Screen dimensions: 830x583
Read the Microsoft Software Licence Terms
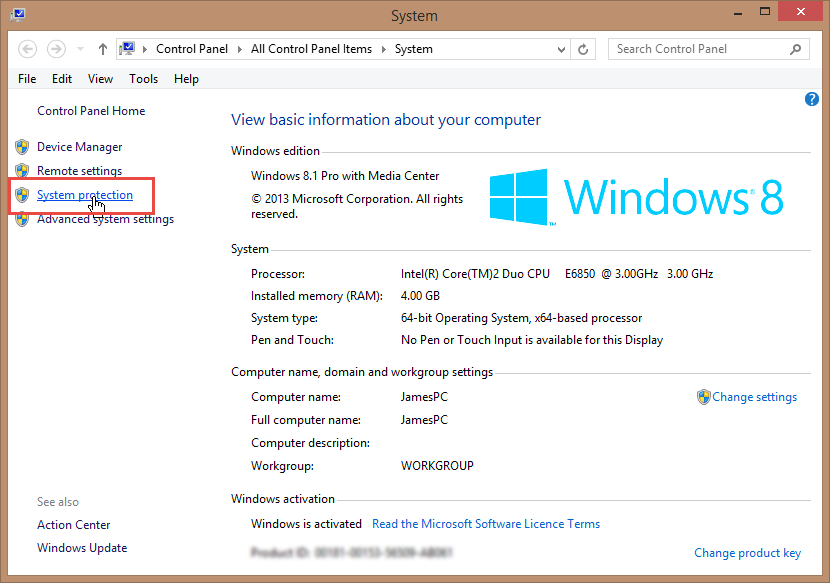tap(486, 524)
